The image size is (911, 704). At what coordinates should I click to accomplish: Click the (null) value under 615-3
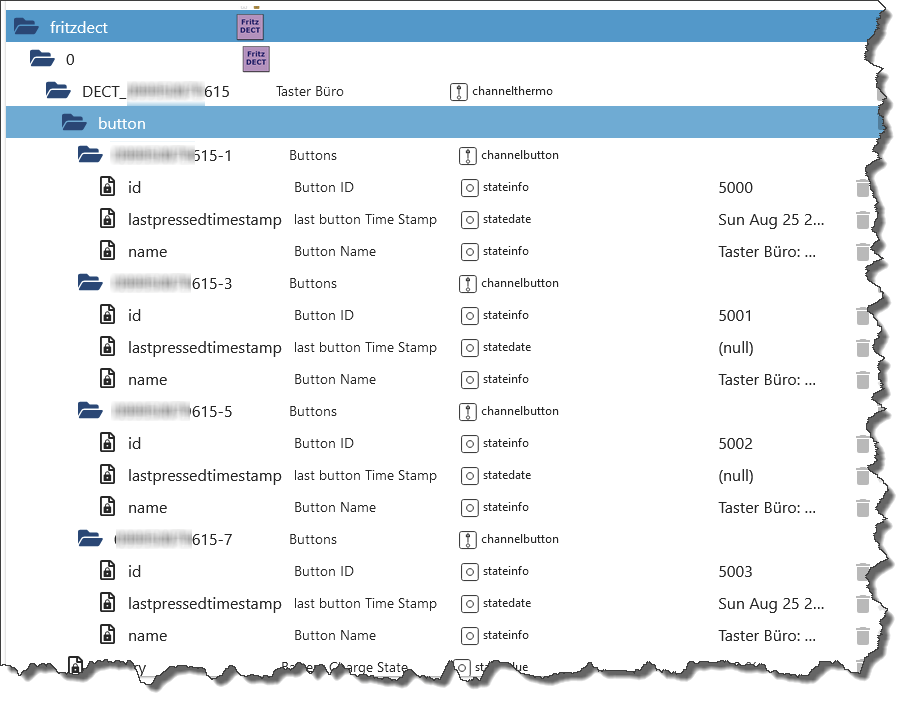736,348
